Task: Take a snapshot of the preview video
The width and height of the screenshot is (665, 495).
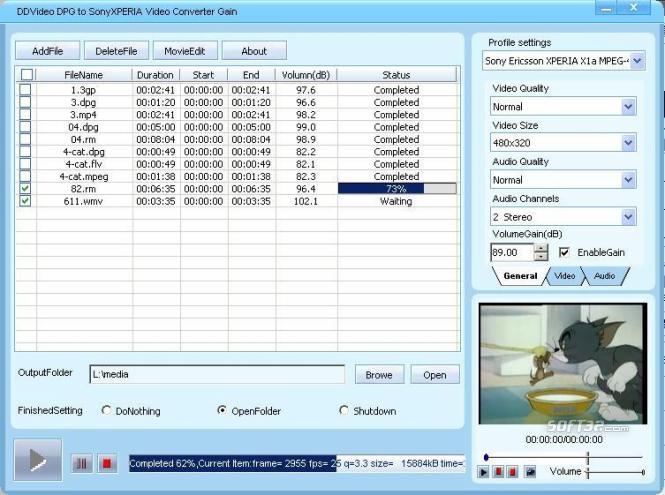Action: [530, 471]
